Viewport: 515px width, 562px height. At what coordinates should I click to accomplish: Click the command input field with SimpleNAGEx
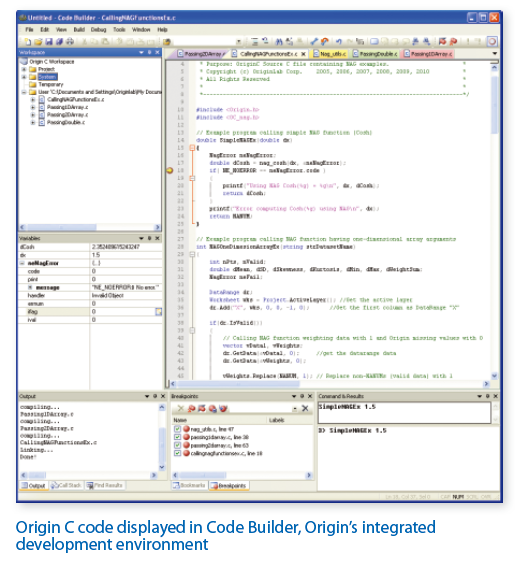pyautogui.click(x=404, y=413)
